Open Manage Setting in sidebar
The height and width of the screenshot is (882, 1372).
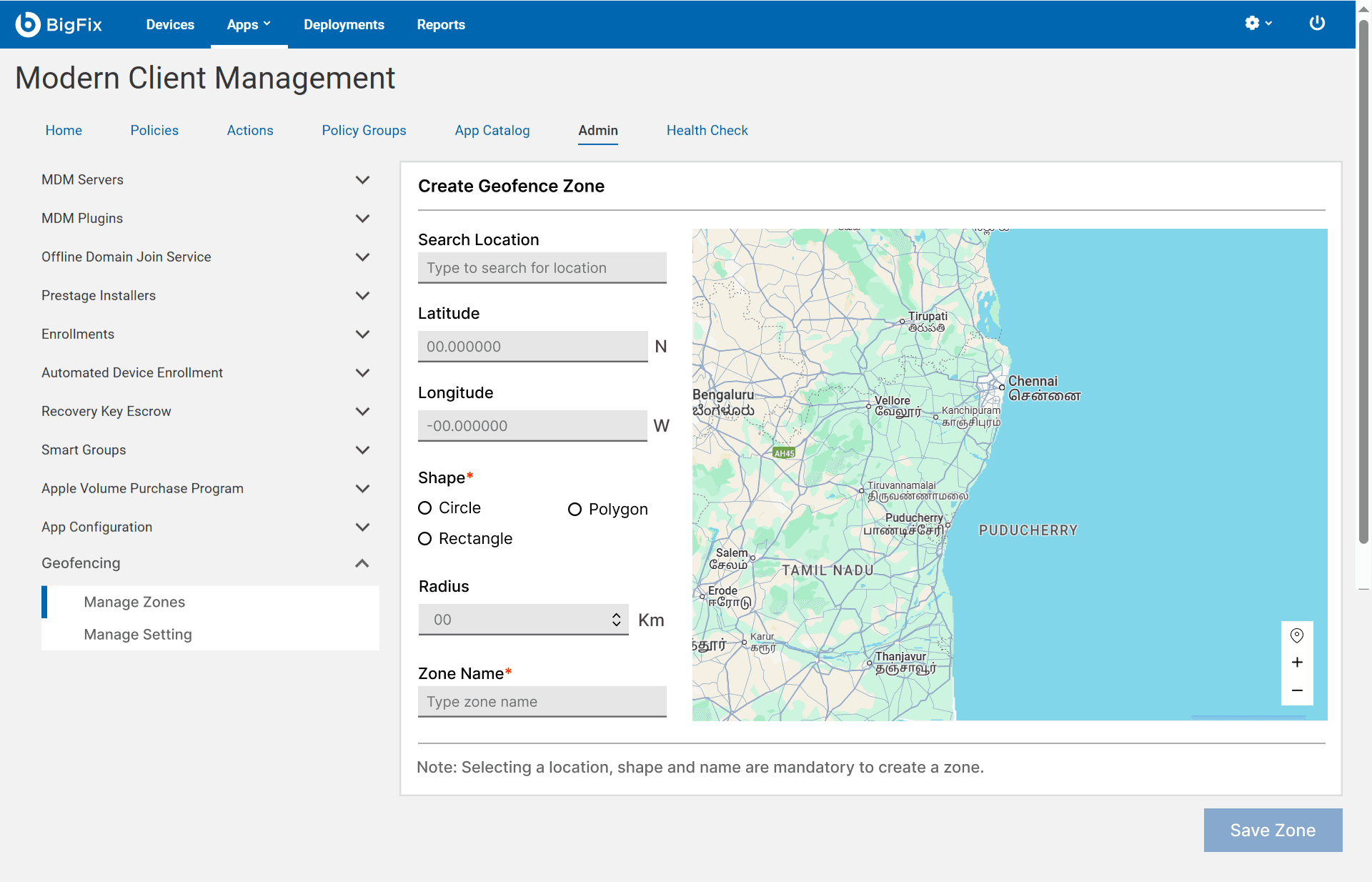click(x=138, y=634)
